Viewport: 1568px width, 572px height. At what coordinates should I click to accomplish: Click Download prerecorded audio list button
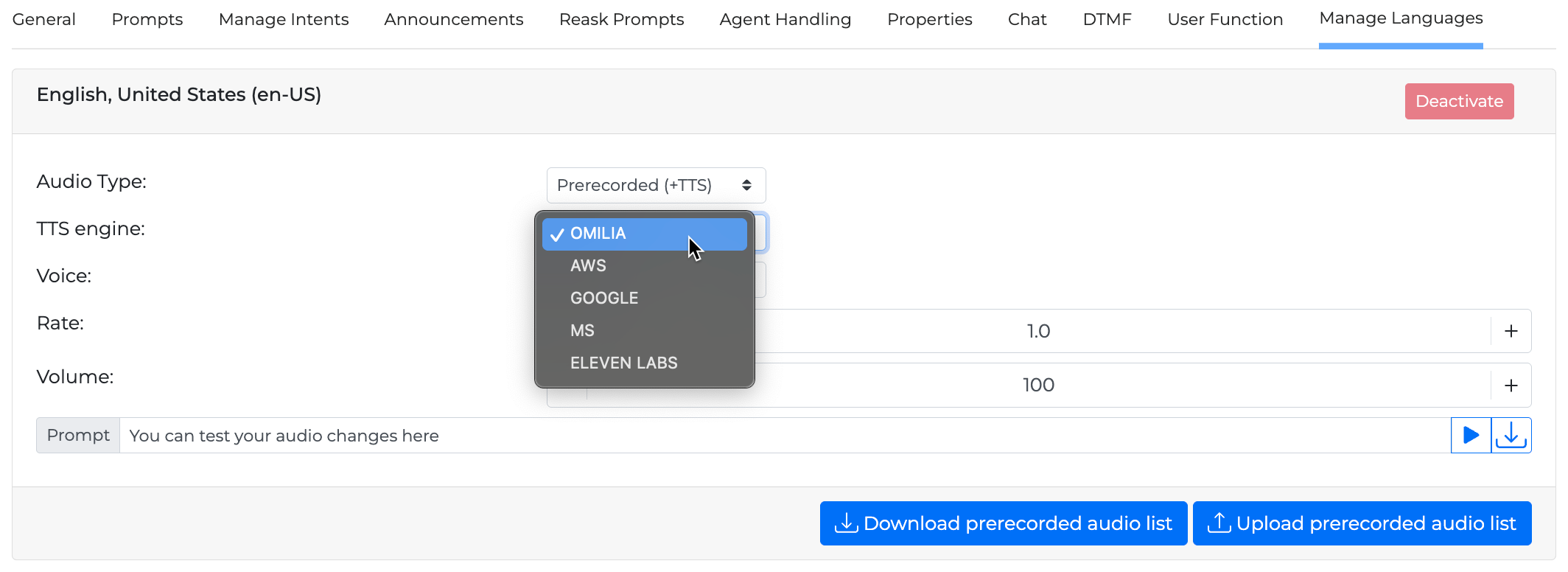1003,523
